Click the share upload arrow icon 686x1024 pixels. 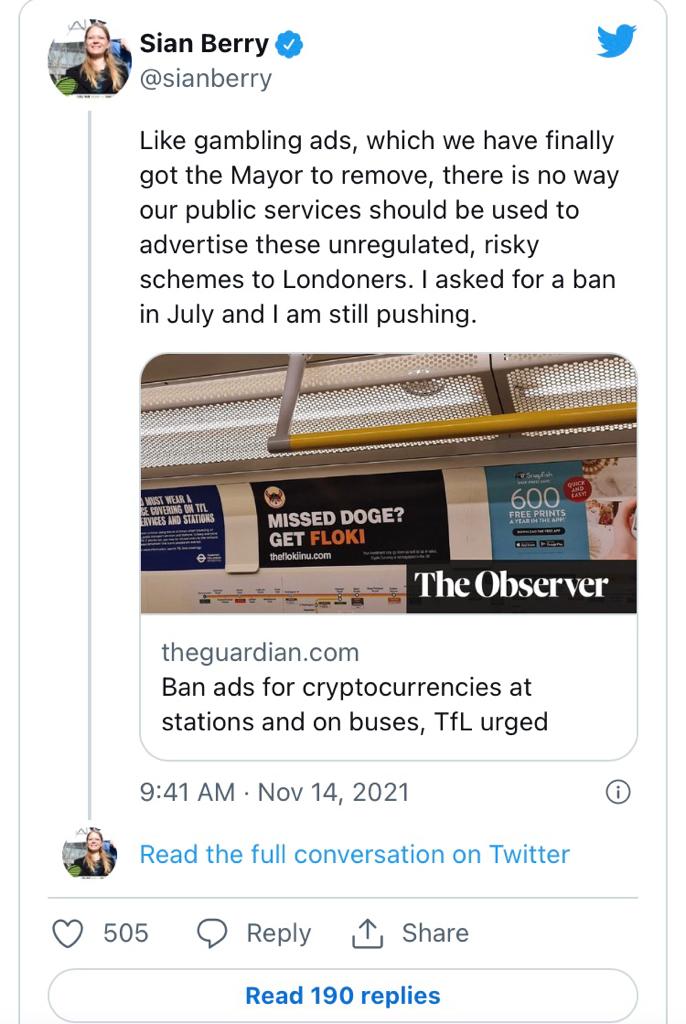click(x=368, y=933)
